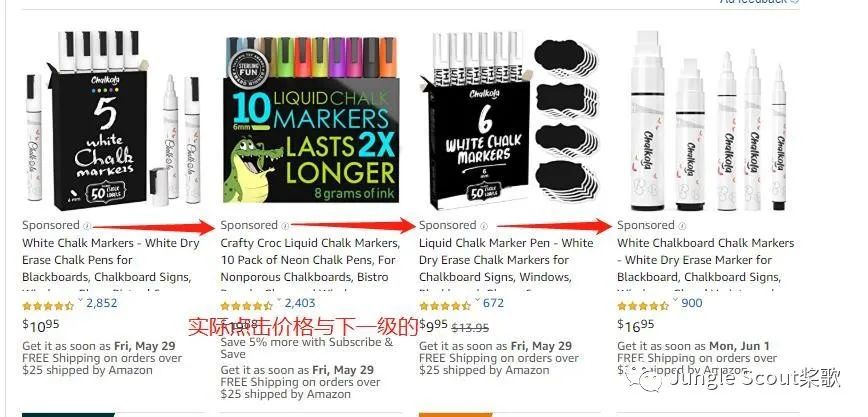
Task: Click info icon beside first Sponsored label
Action: point(86,226)
